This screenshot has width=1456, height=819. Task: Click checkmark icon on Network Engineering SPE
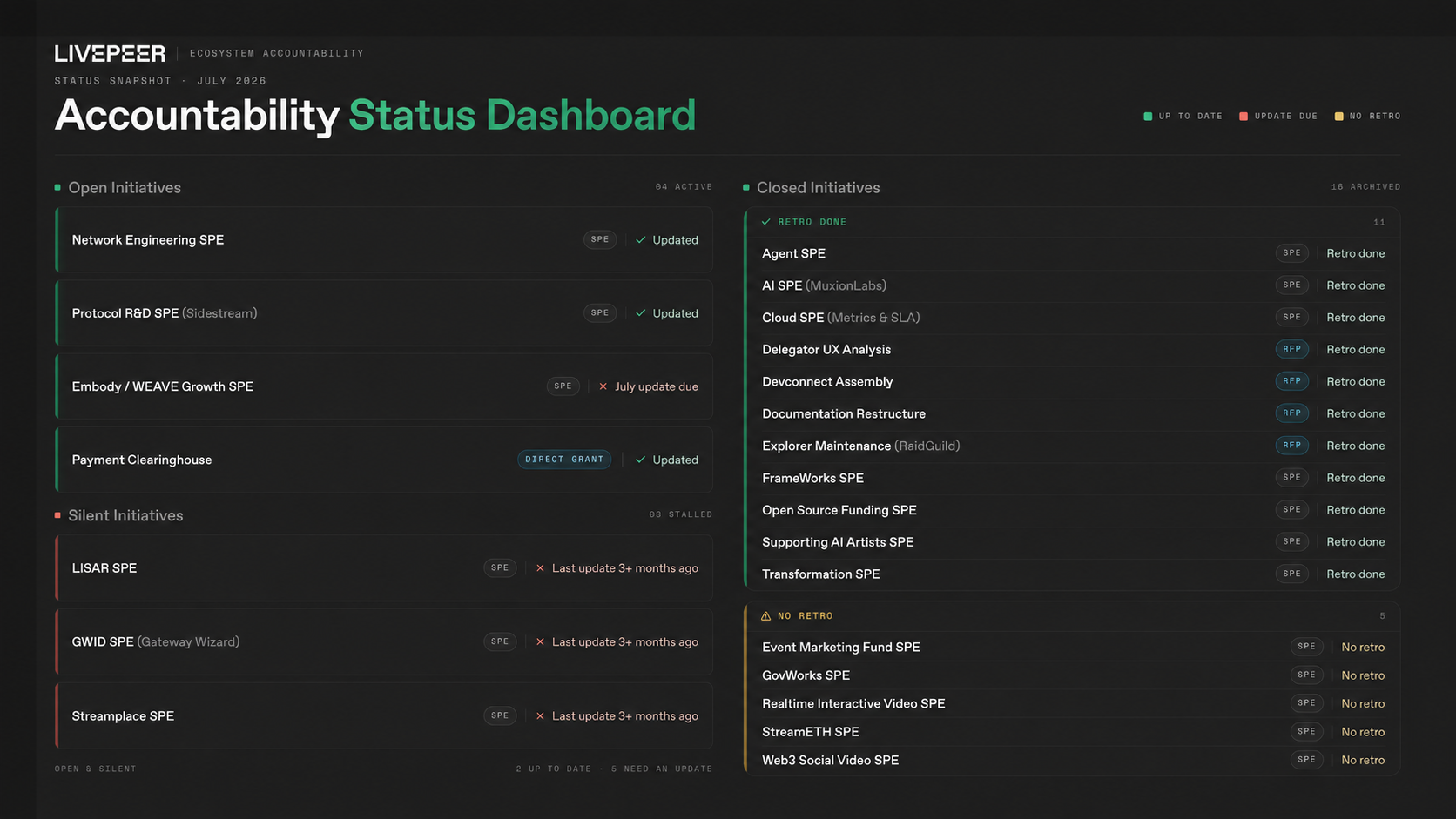pos(641,240)
